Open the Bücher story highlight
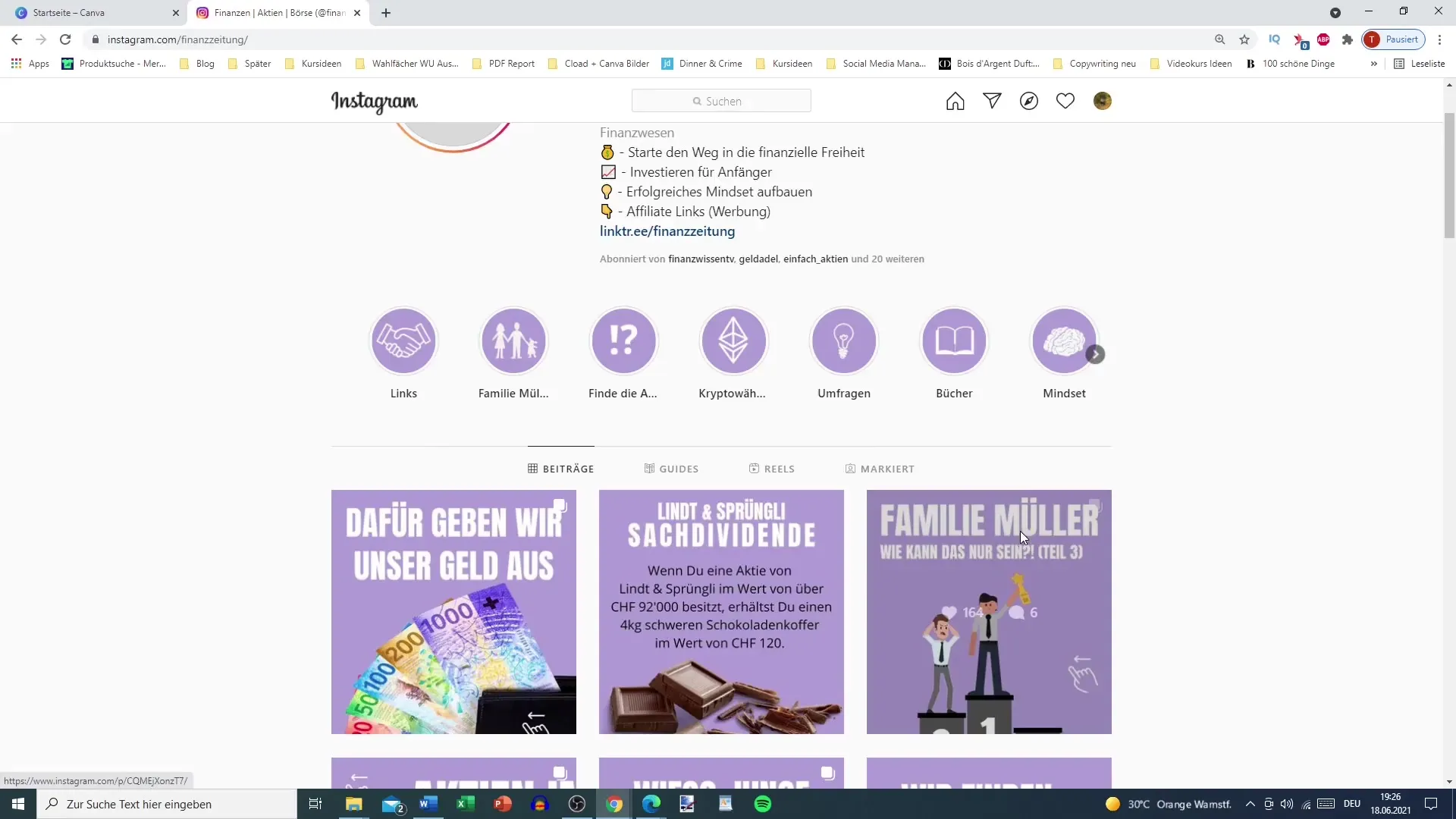The image size is (1456, 819). pos(954,341)
